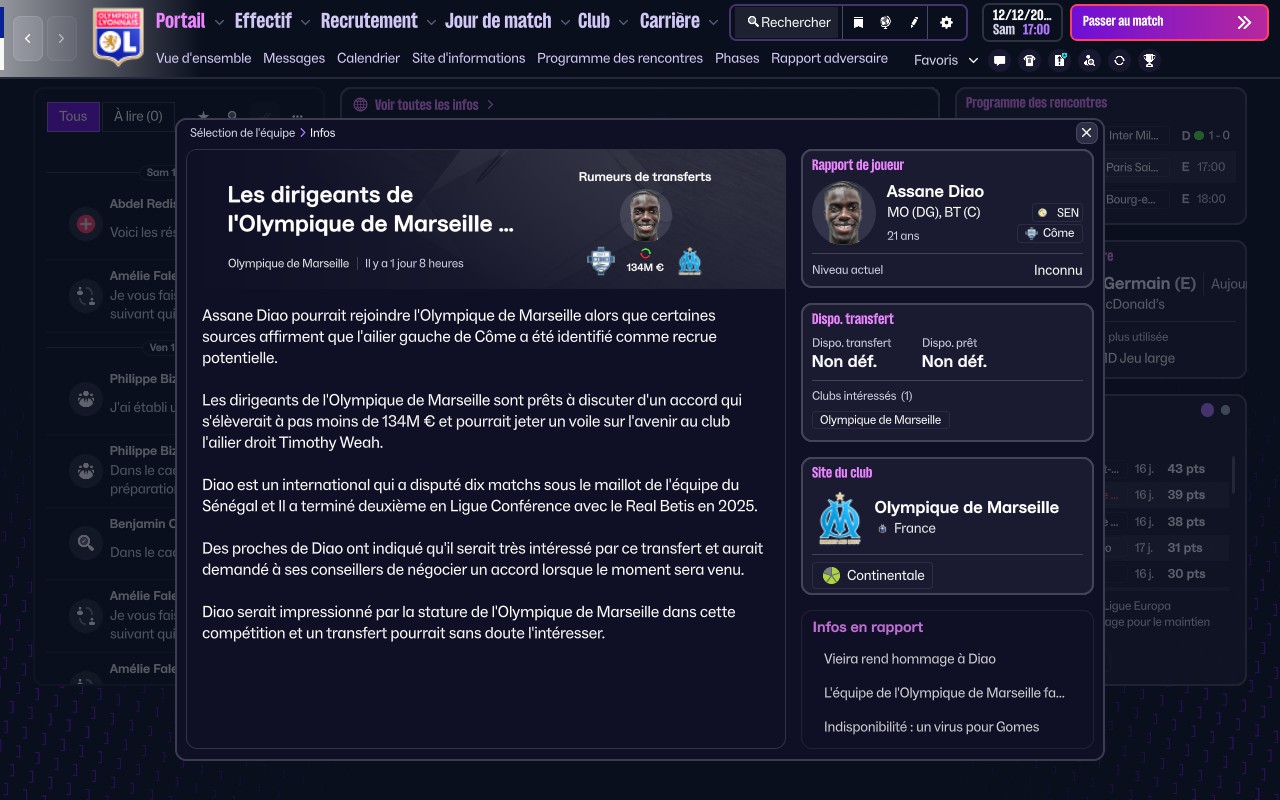Click the pencil edit icon
The height and width of the screenshot is (800, 1280).
913,22
